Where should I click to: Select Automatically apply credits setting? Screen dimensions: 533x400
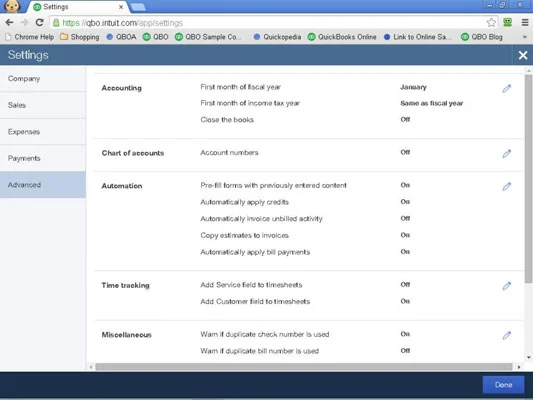(245, 202)
